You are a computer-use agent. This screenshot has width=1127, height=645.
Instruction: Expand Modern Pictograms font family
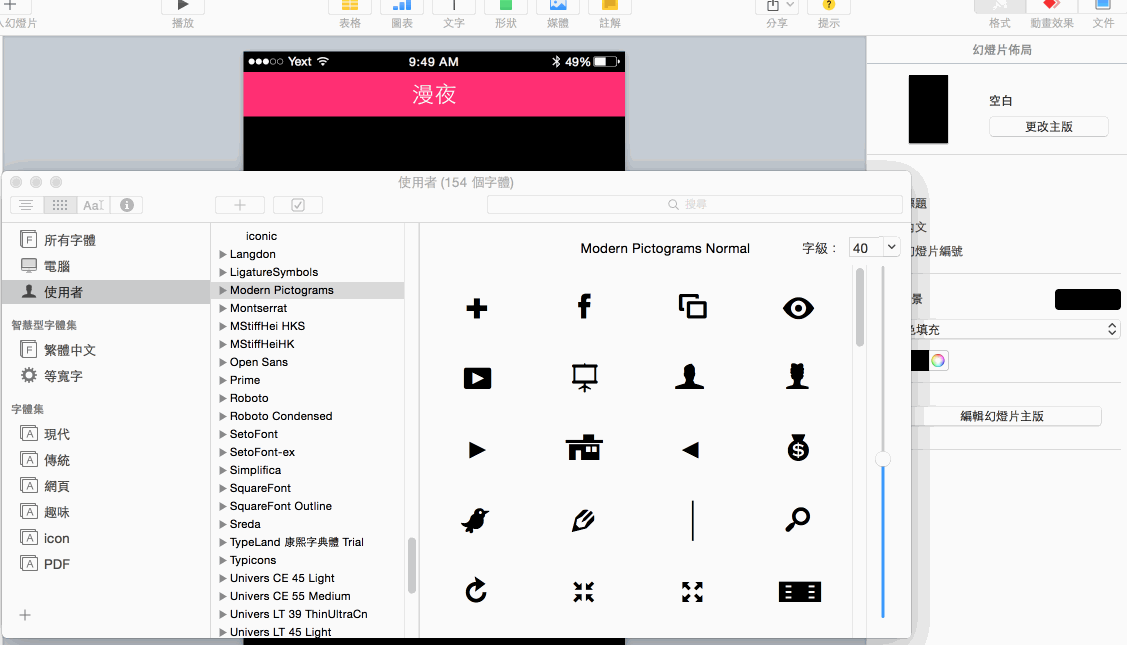[x=223, y=290]
